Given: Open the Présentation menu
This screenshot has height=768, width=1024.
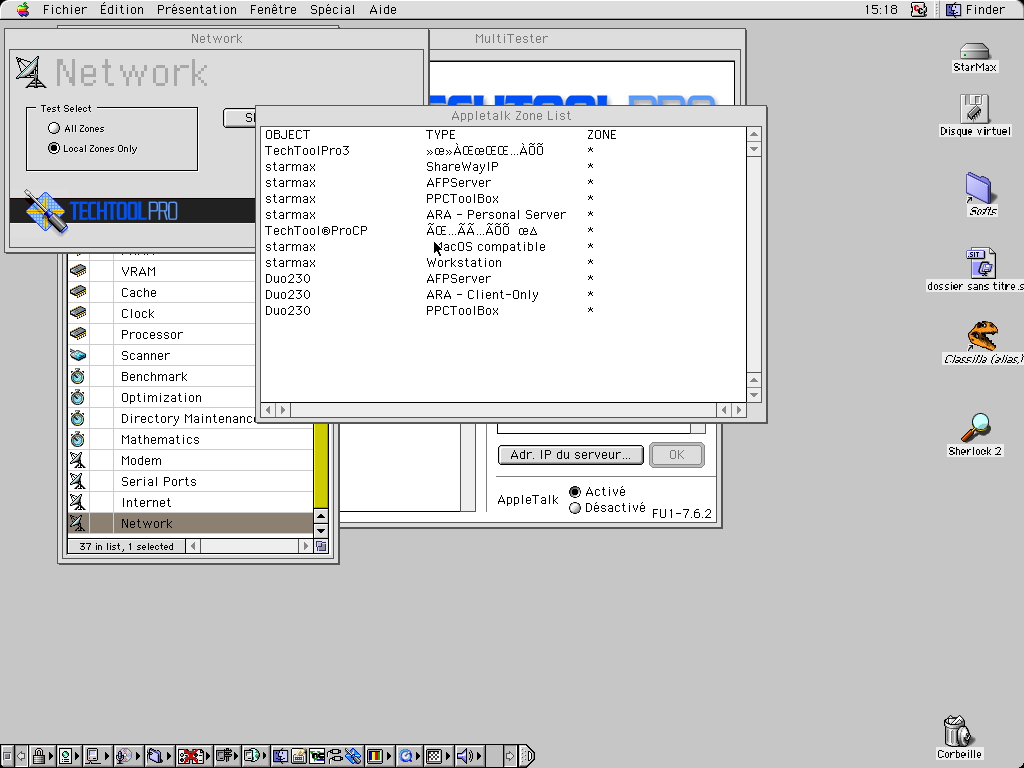Looking at the screenshot, I should click(197, 9).
